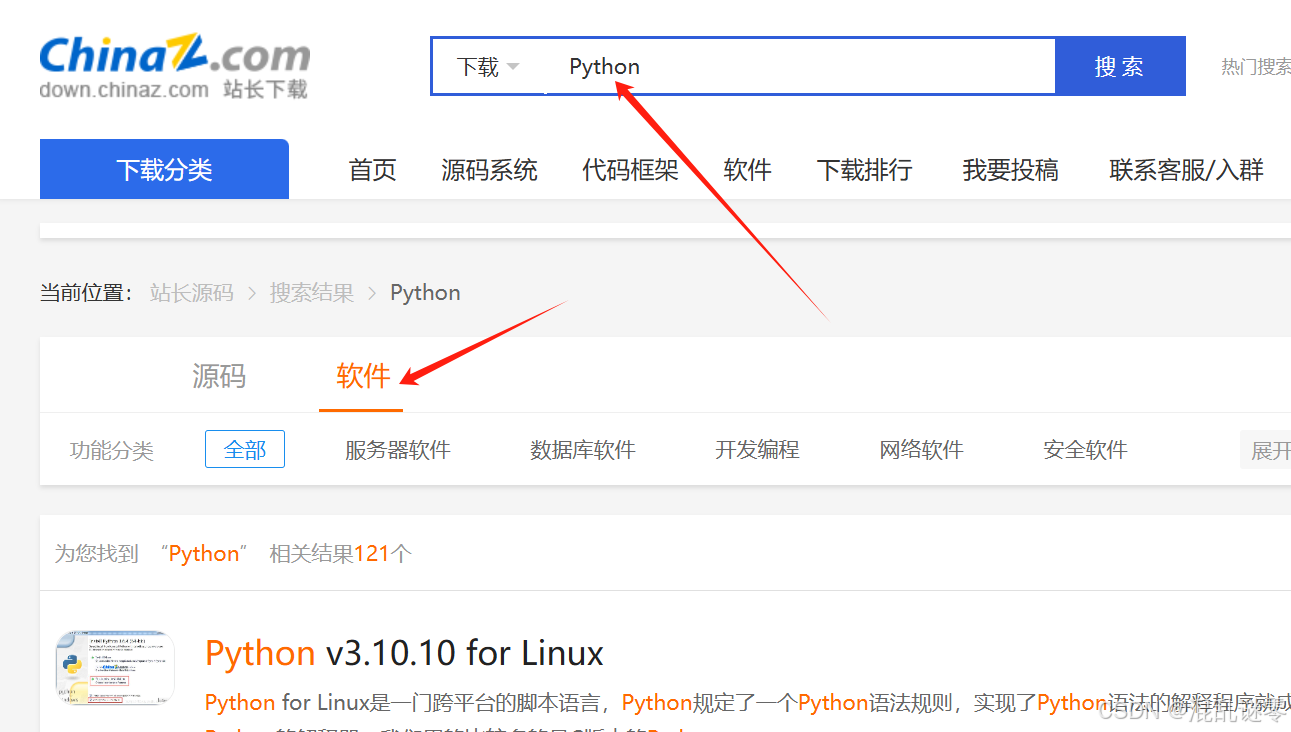Filter by 开发编程 category
This screenshot has width=1291, height=732.
click(x=757, y=450)
